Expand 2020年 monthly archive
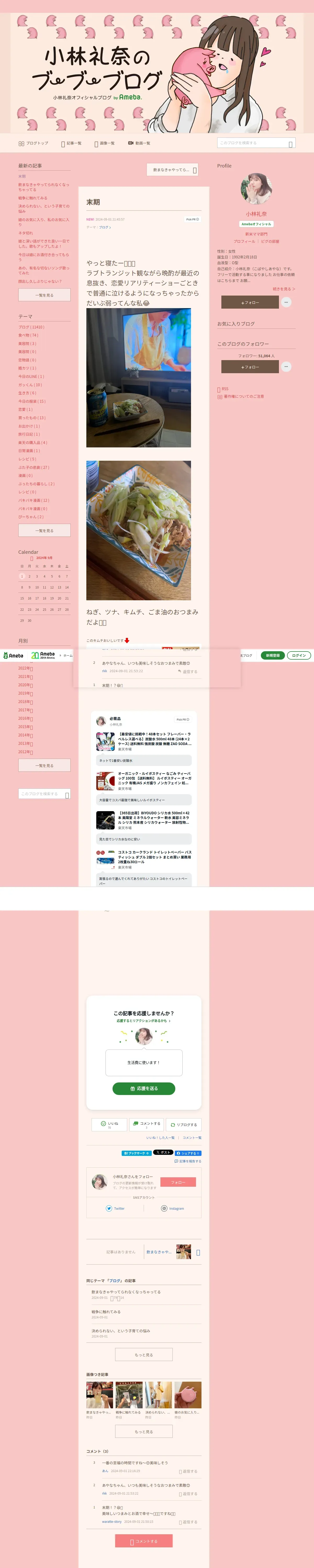The width and height of the screenshot is (314, 1568). tap(26, 685)
